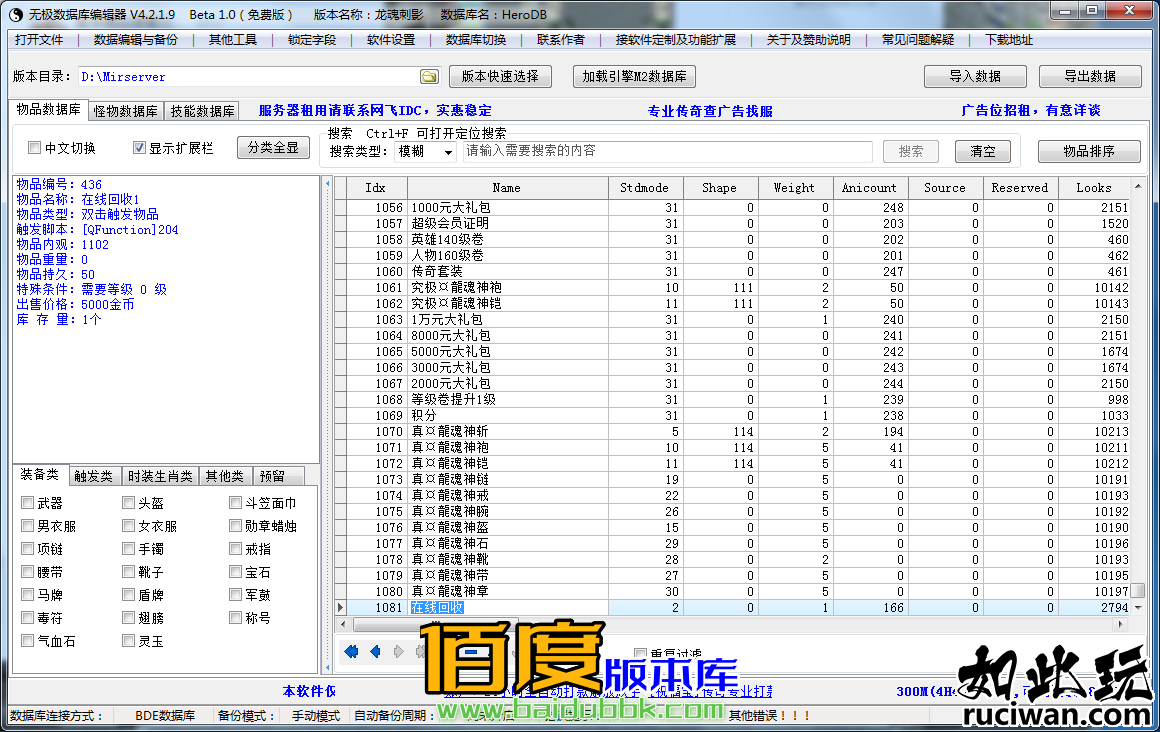Enable the 中文切换 checkbox
1160x732 pixels.
35,148
